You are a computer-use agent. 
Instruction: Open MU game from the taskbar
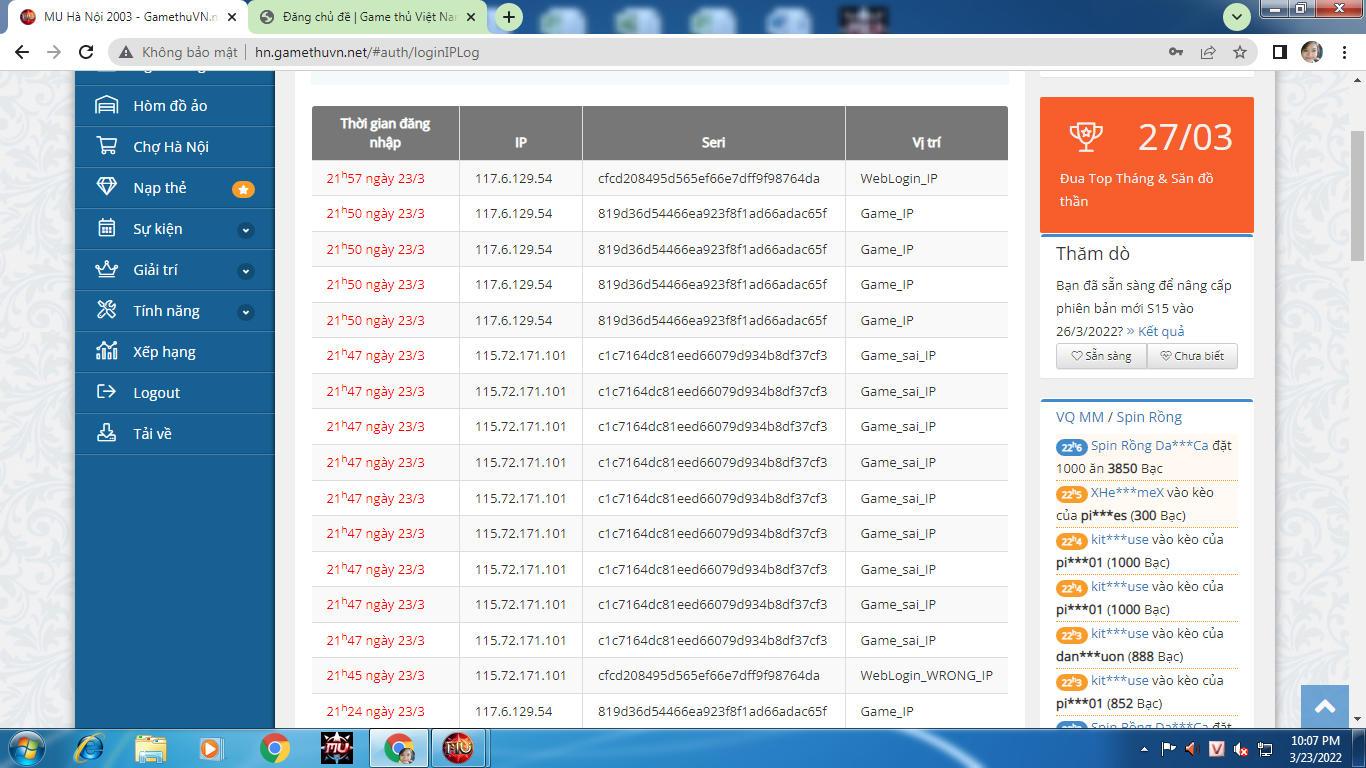tap(336, 748)
